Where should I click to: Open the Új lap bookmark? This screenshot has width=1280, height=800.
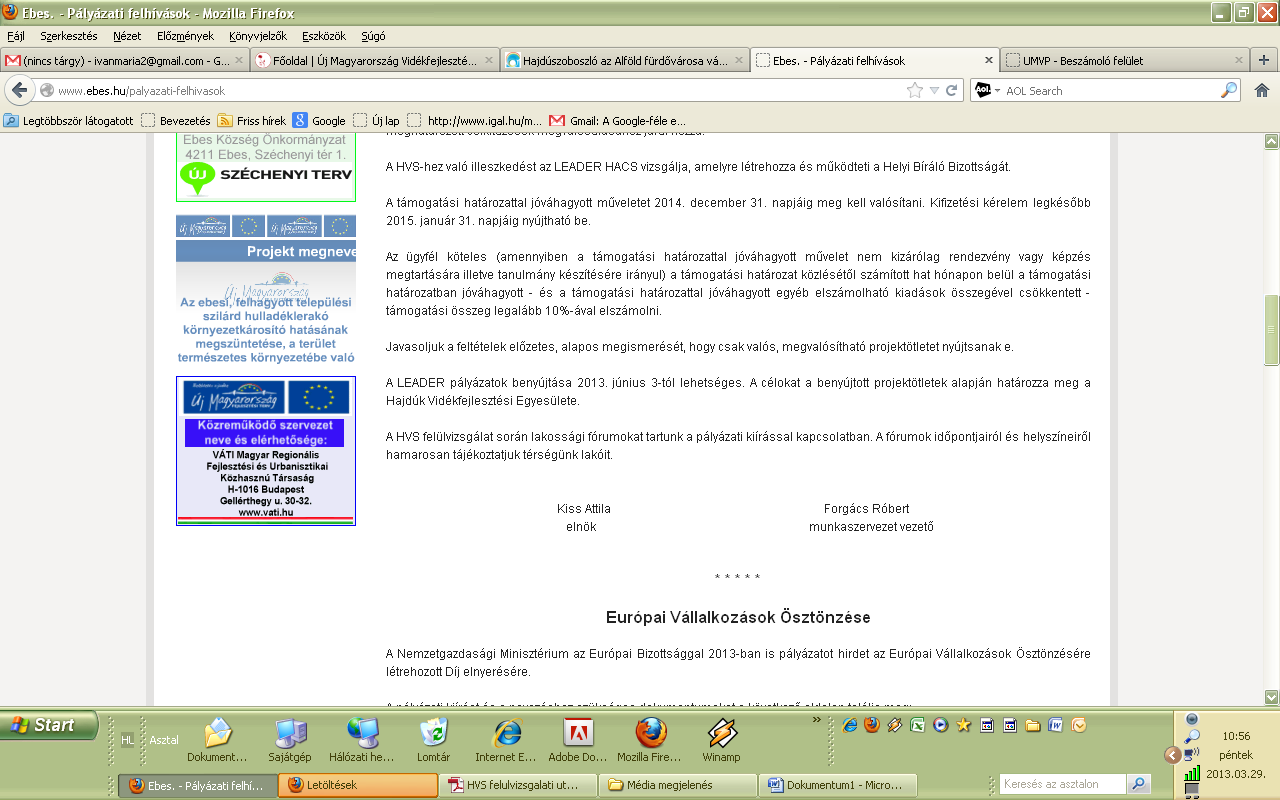[376, 121]
